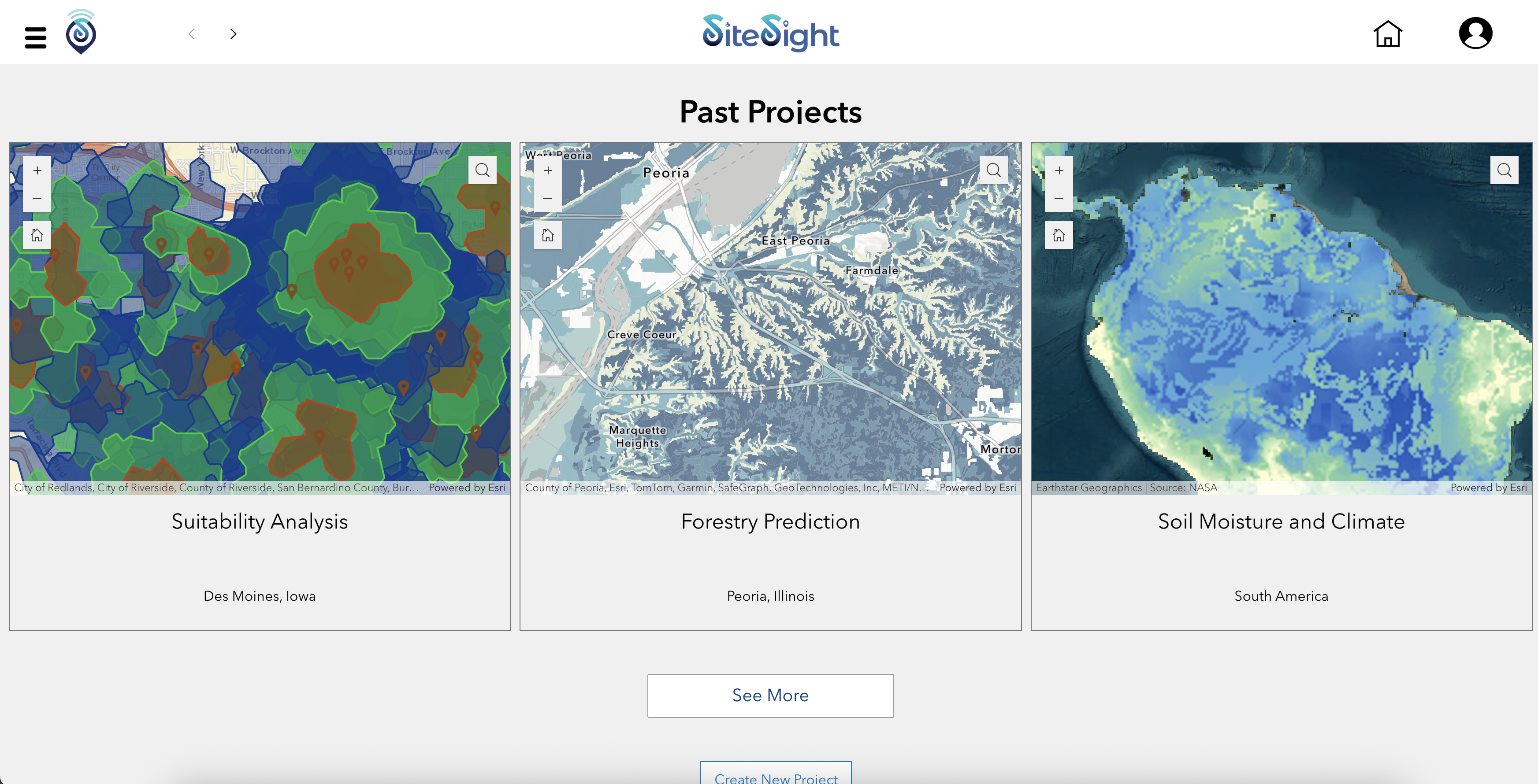Go back with the left chevron
The width and height of the screenshot is (1538, 784).
(192, 34)
